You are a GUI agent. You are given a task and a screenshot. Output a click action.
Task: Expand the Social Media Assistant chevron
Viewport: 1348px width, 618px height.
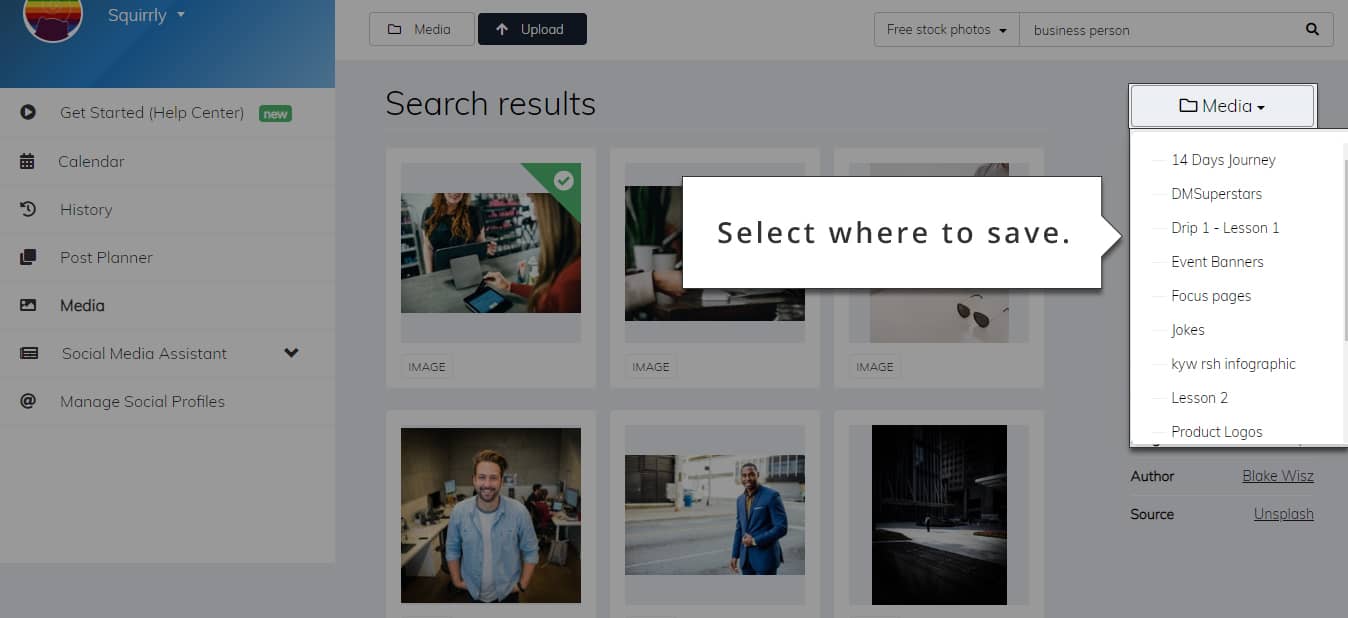pyautogui.click(x=291, y=353)
